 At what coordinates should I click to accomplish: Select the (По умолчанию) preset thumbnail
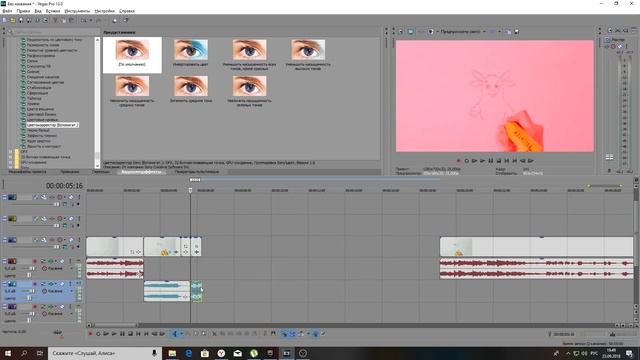coord(132,55)
